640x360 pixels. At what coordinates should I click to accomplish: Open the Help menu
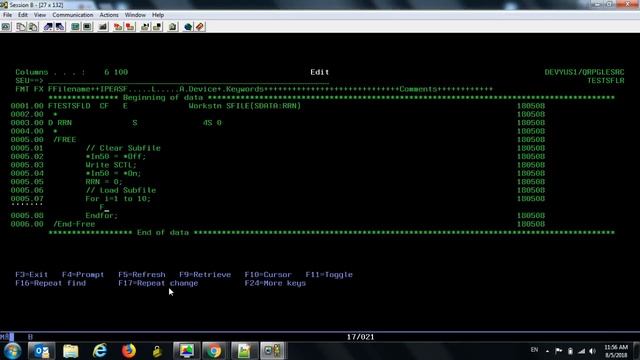pos(158,15)
